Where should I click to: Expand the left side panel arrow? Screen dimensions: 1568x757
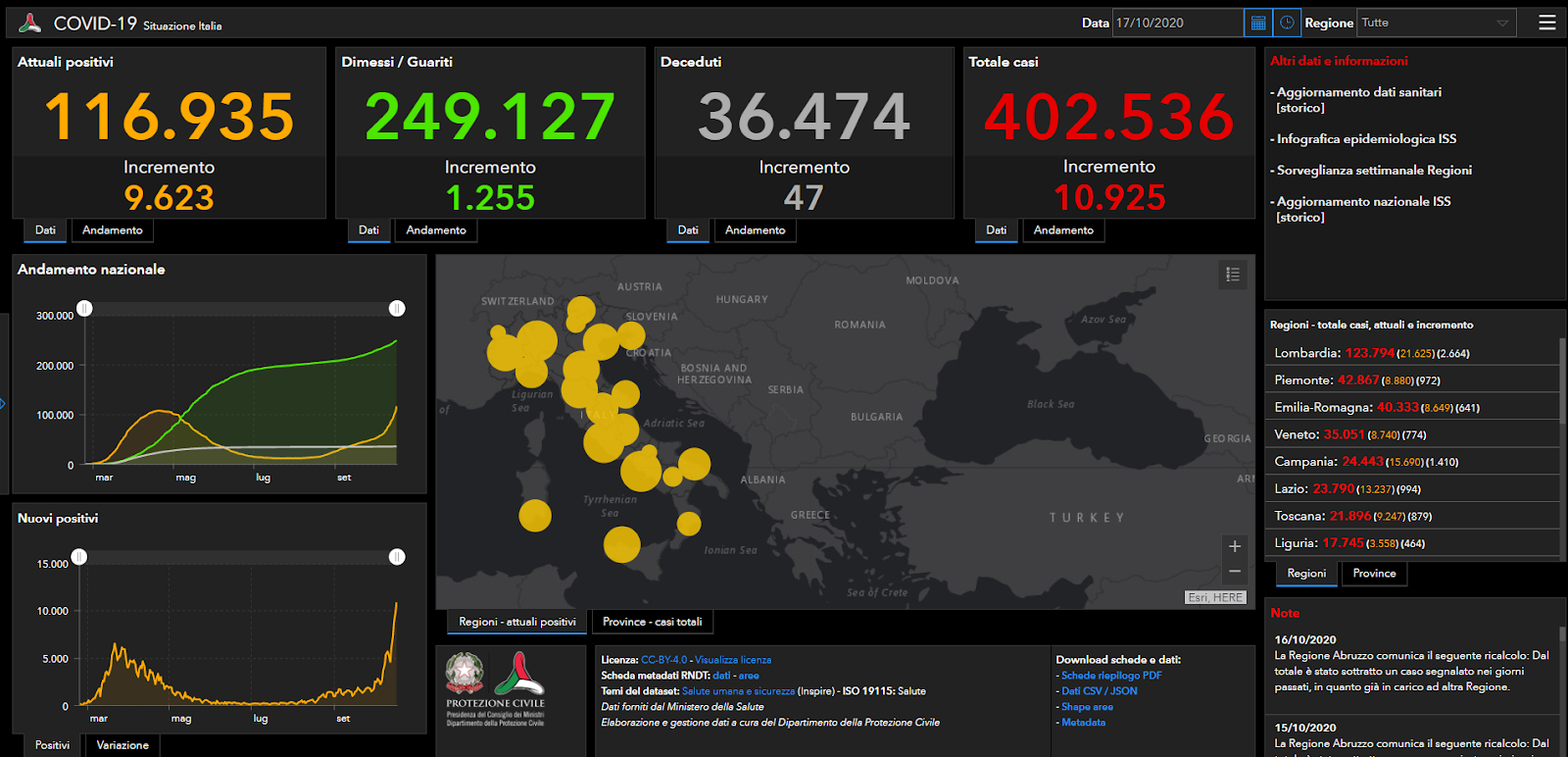[x=3, y=403]
